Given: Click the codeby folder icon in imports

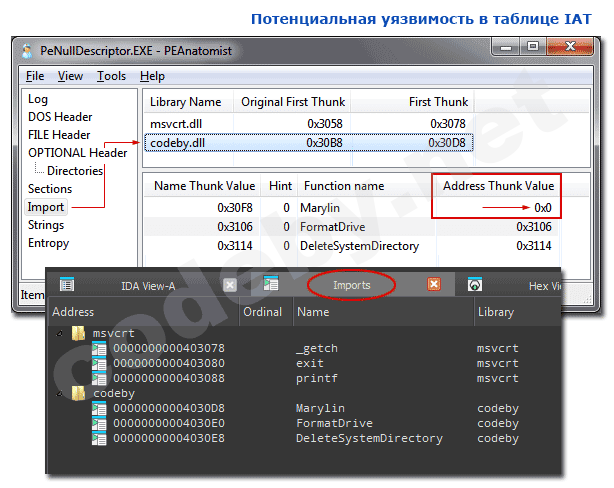Looking at the screenshot, I should 78,394.
